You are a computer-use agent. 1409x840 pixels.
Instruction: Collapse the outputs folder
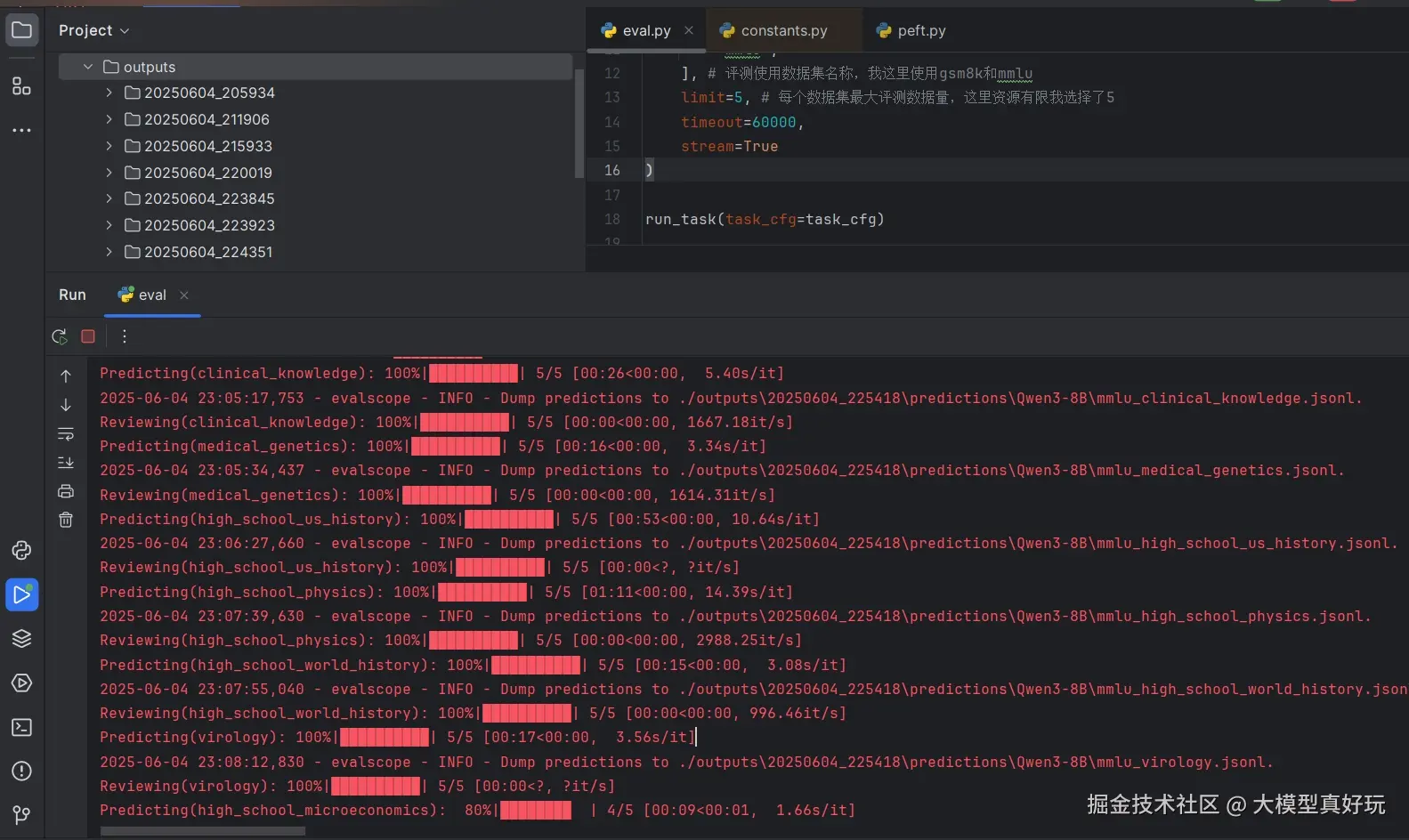pyautogui.click(x=87, y=67)
